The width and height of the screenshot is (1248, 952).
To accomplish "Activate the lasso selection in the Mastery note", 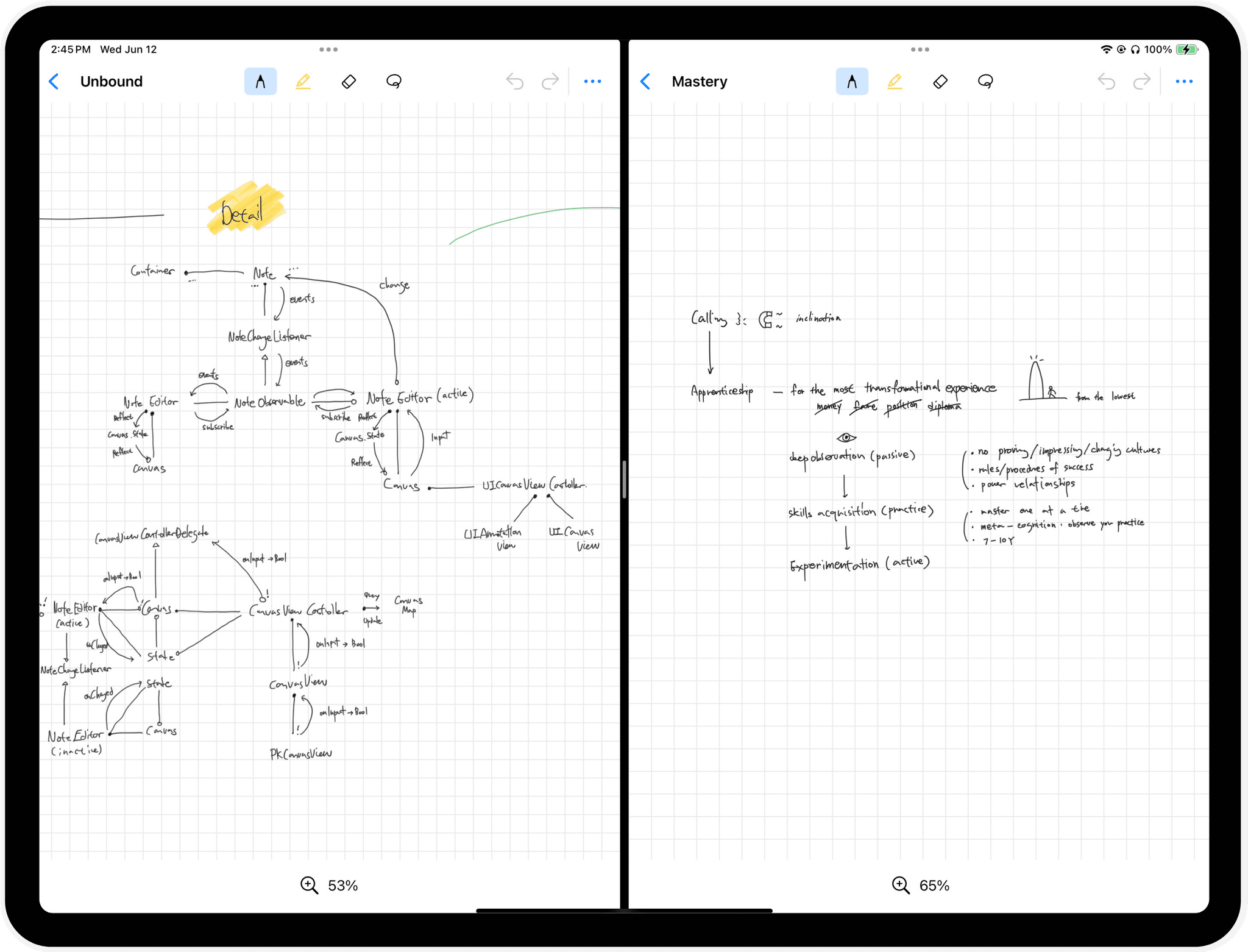I will pos(985,82).
